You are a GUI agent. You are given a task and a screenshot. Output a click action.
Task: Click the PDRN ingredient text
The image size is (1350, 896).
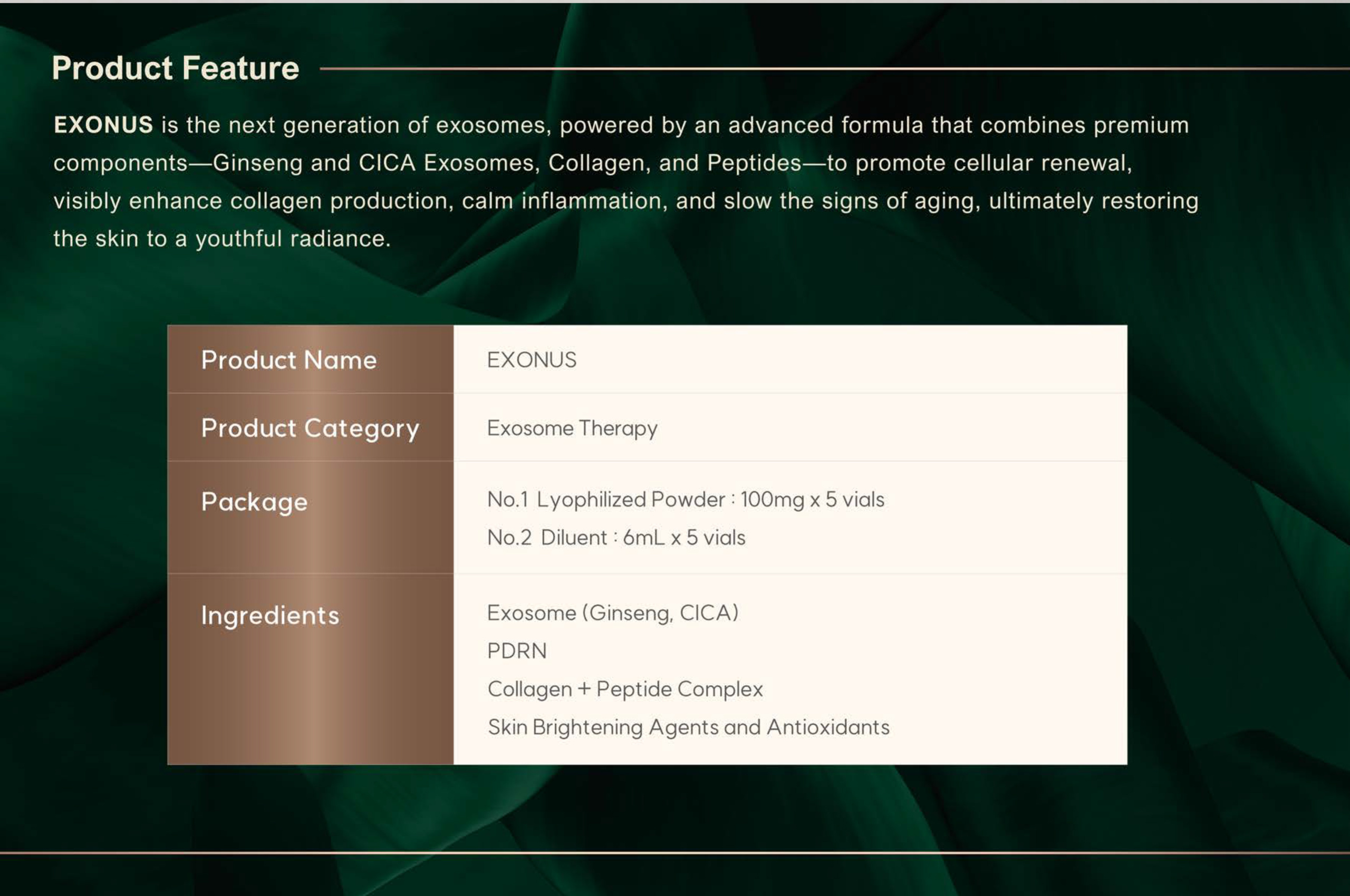[x=517, y=651]
